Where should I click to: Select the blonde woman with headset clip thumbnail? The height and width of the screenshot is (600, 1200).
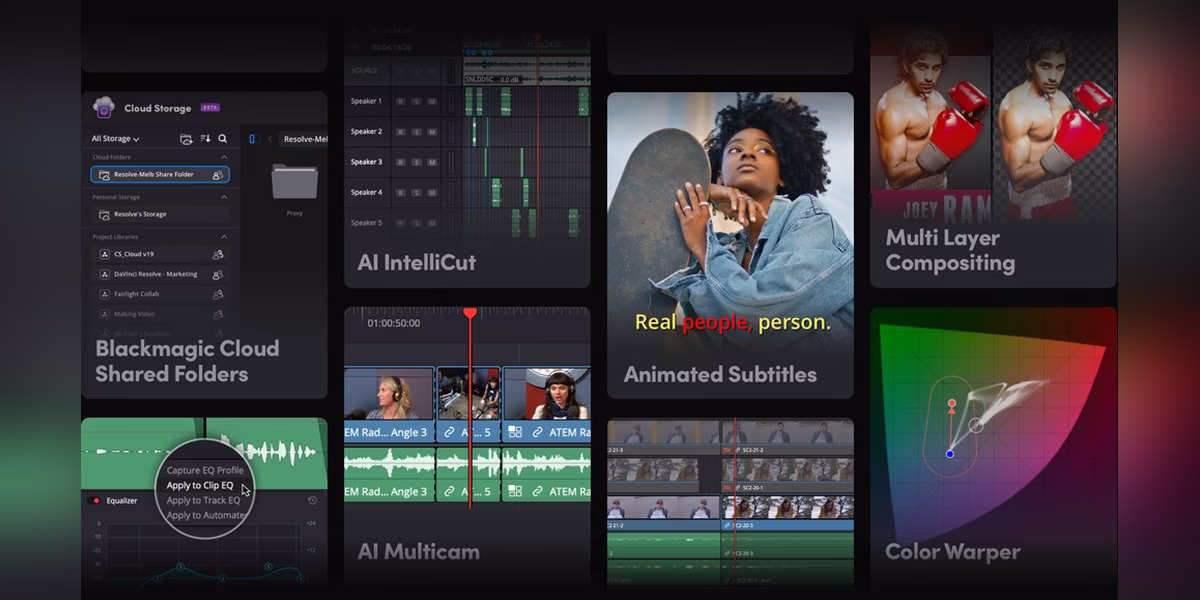(389, 393)
